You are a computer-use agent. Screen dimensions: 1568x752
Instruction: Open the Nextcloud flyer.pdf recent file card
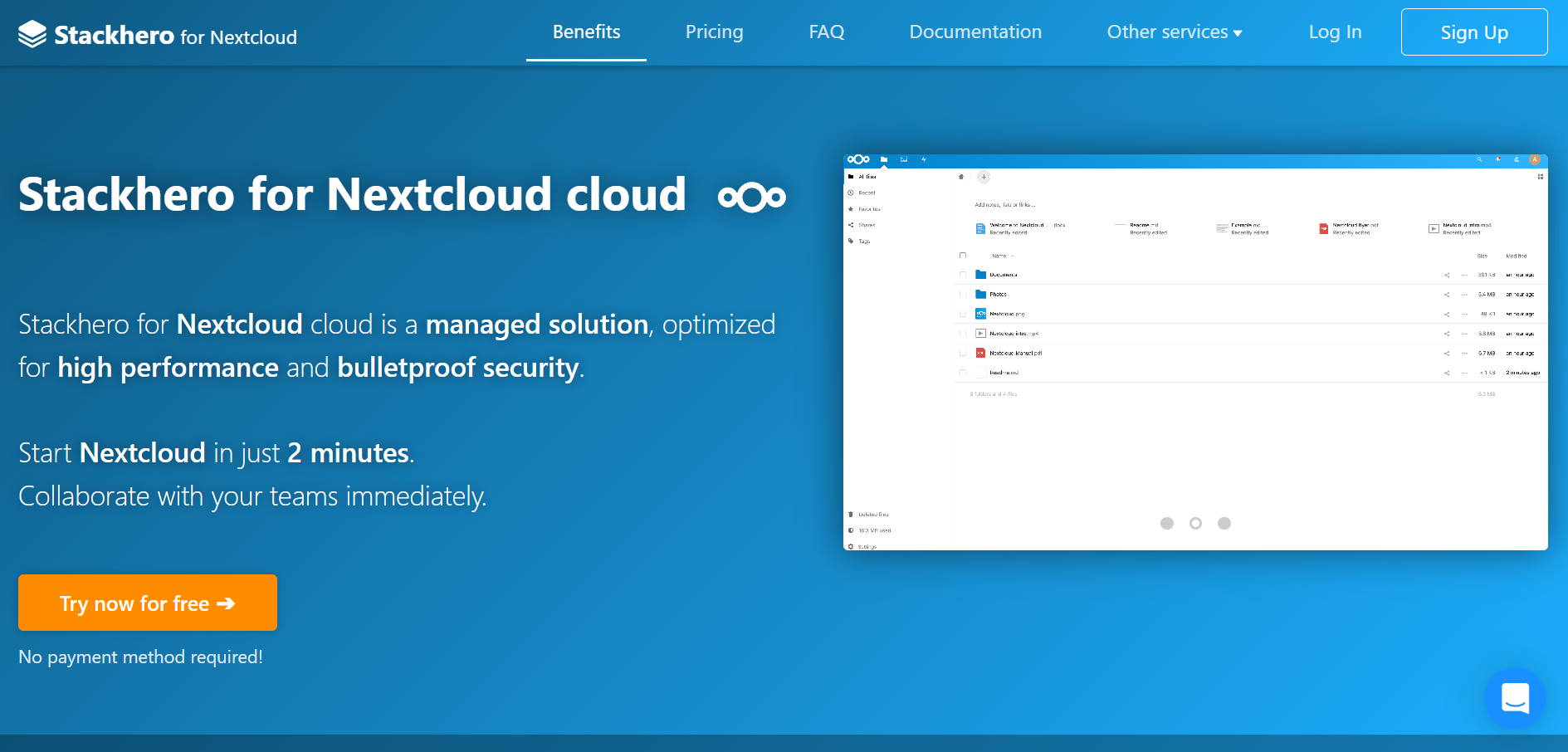coord(1350,228)
